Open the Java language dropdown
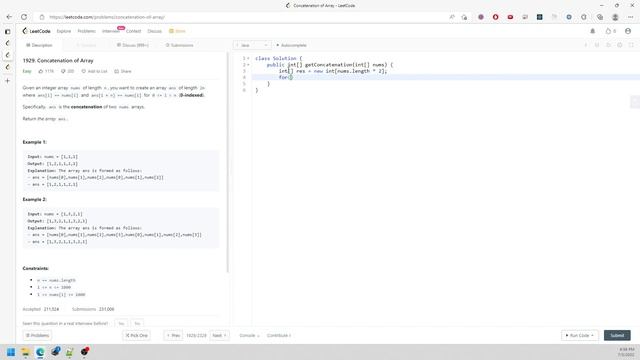Screen dimensions: 640x360 pyautogui.click(x=252, y=45)
